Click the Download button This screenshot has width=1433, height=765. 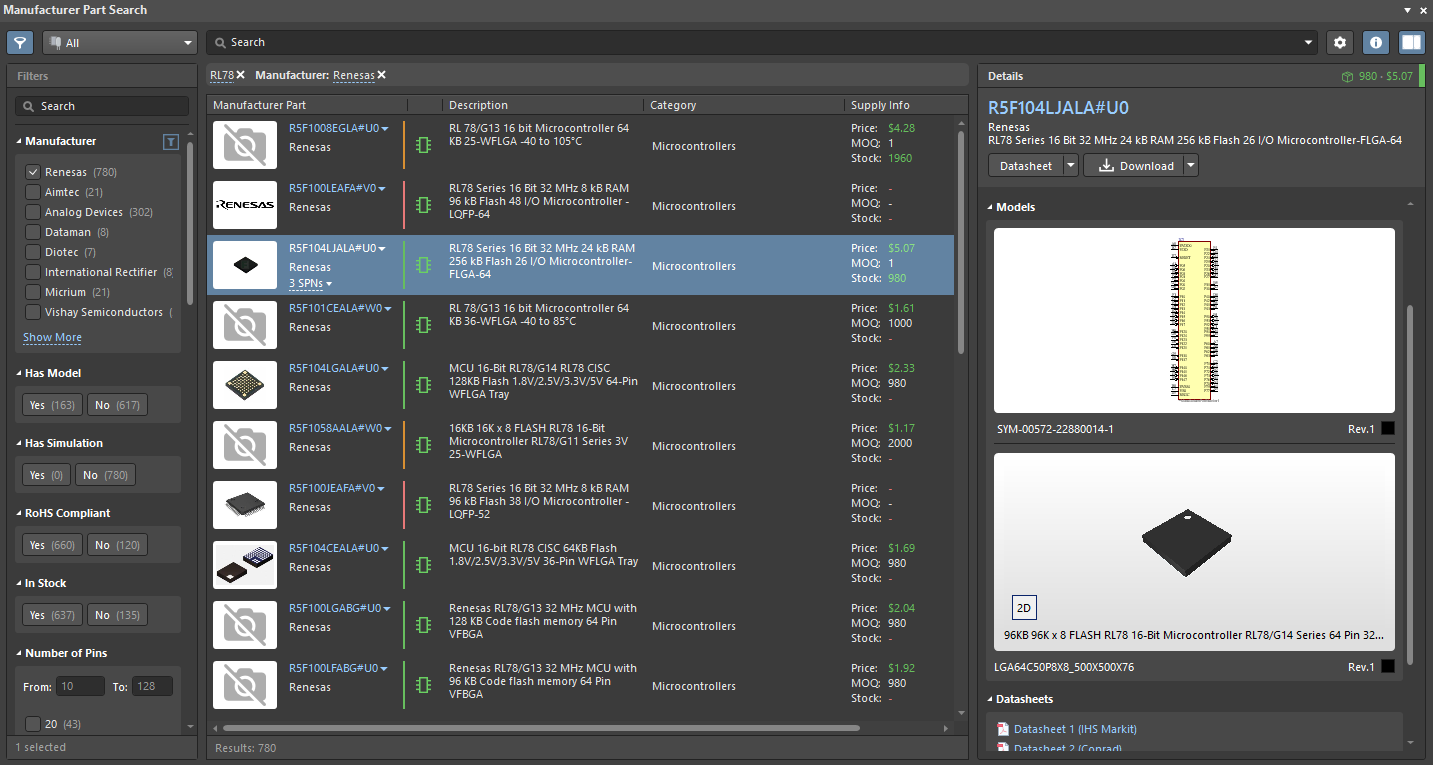(1134, 166)
